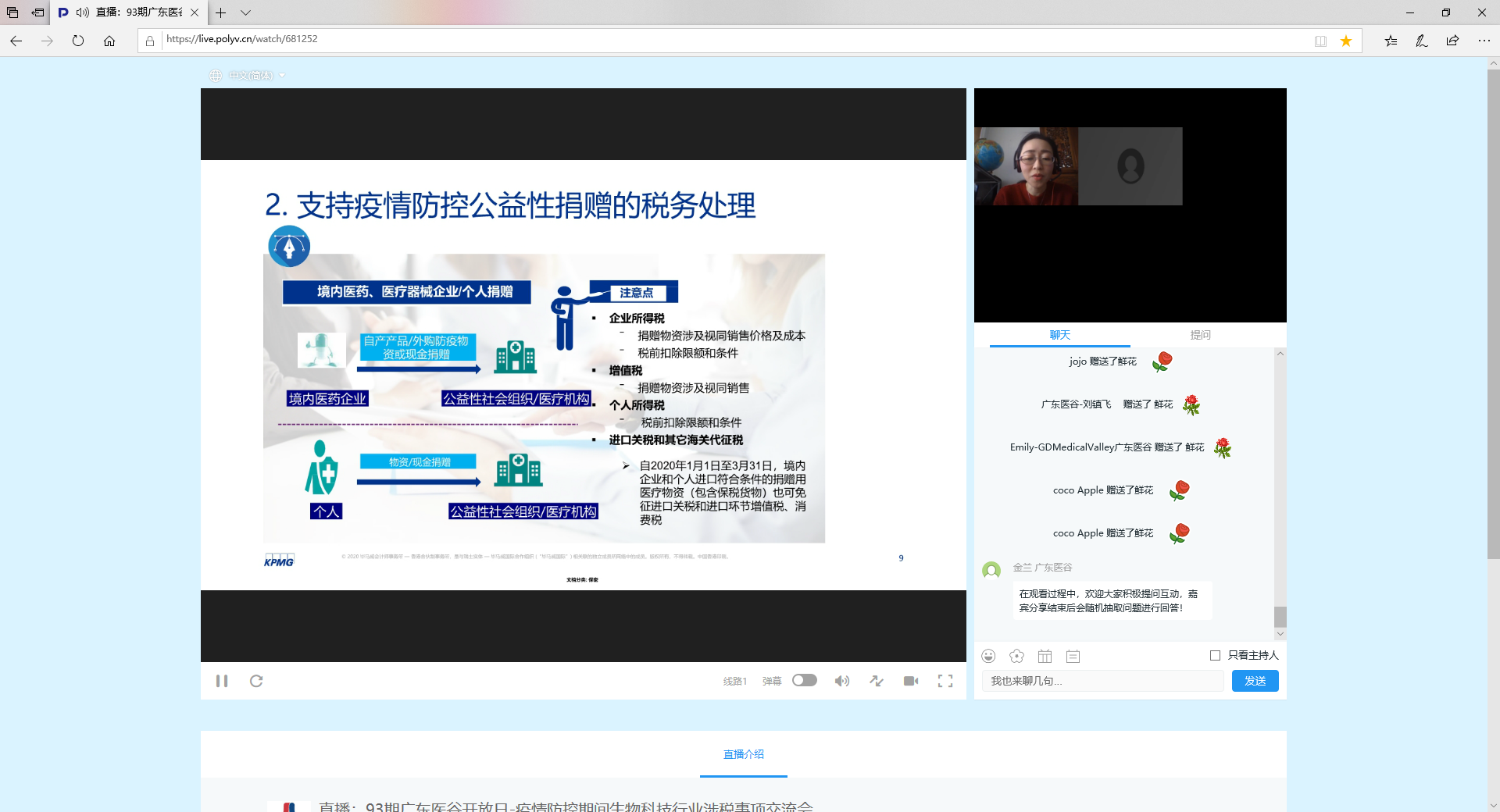Open the emoji picker in chat
Viewport: 1500px width, 812px height.
pyautogui.click(x=988, y=656)
